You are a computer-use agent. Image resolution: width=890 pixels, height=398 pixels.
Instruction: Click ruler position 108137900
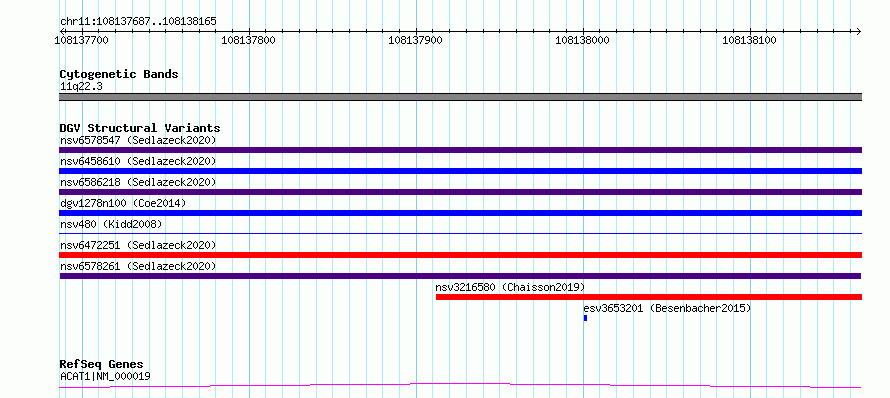click(415, 40)
